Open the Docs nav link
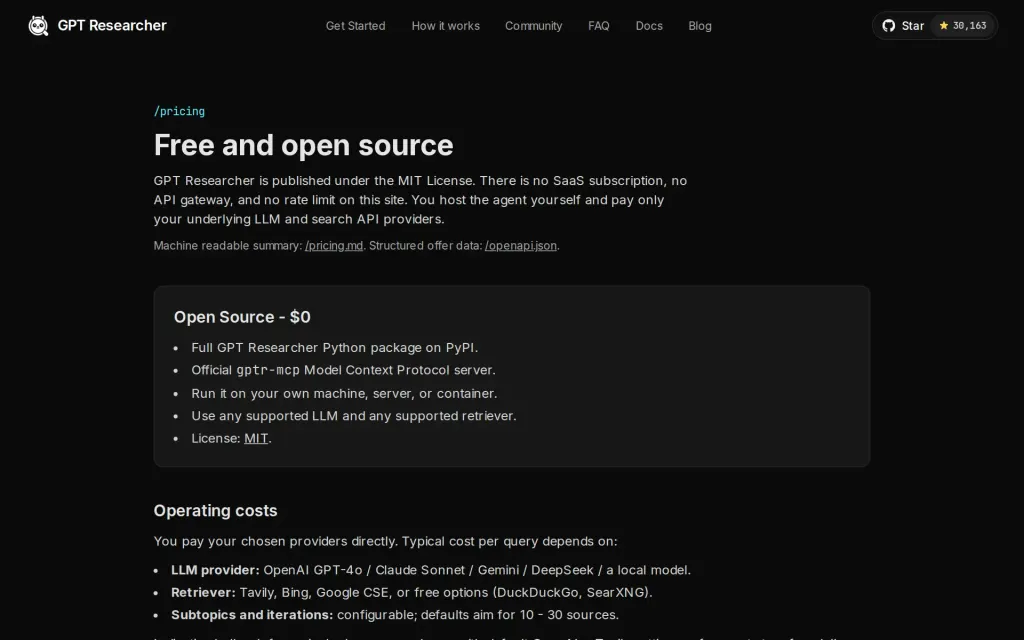 tap(649, 26)
